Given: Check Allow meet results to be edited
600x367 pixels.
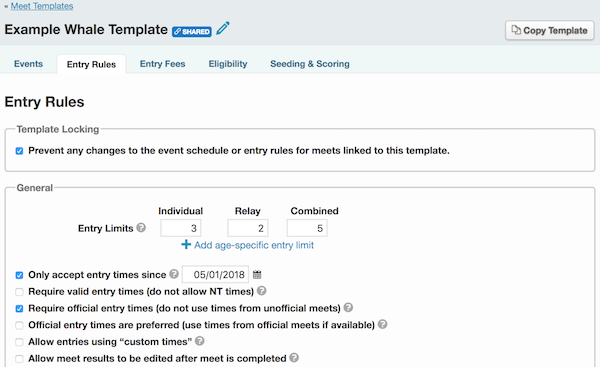Looking at the screenshot, I should (19, 359).
